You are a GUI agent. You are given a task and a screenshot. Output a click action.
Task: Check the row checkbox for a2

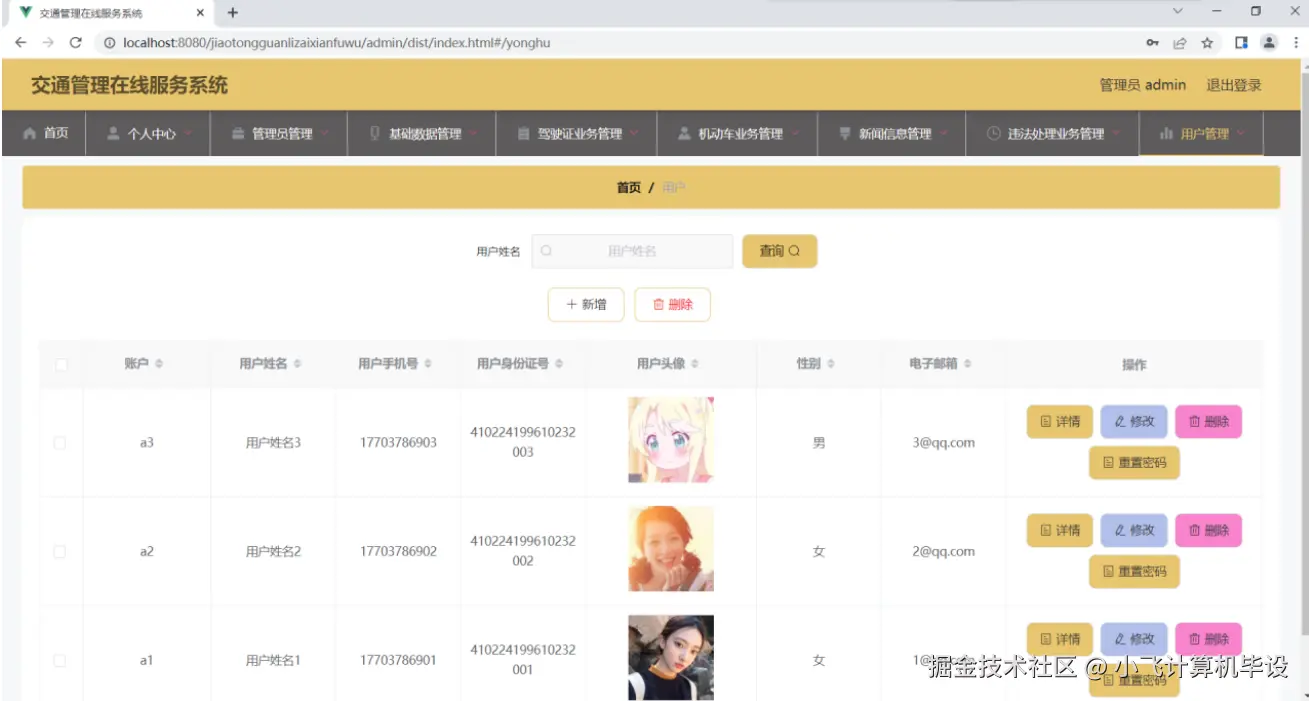60,552
